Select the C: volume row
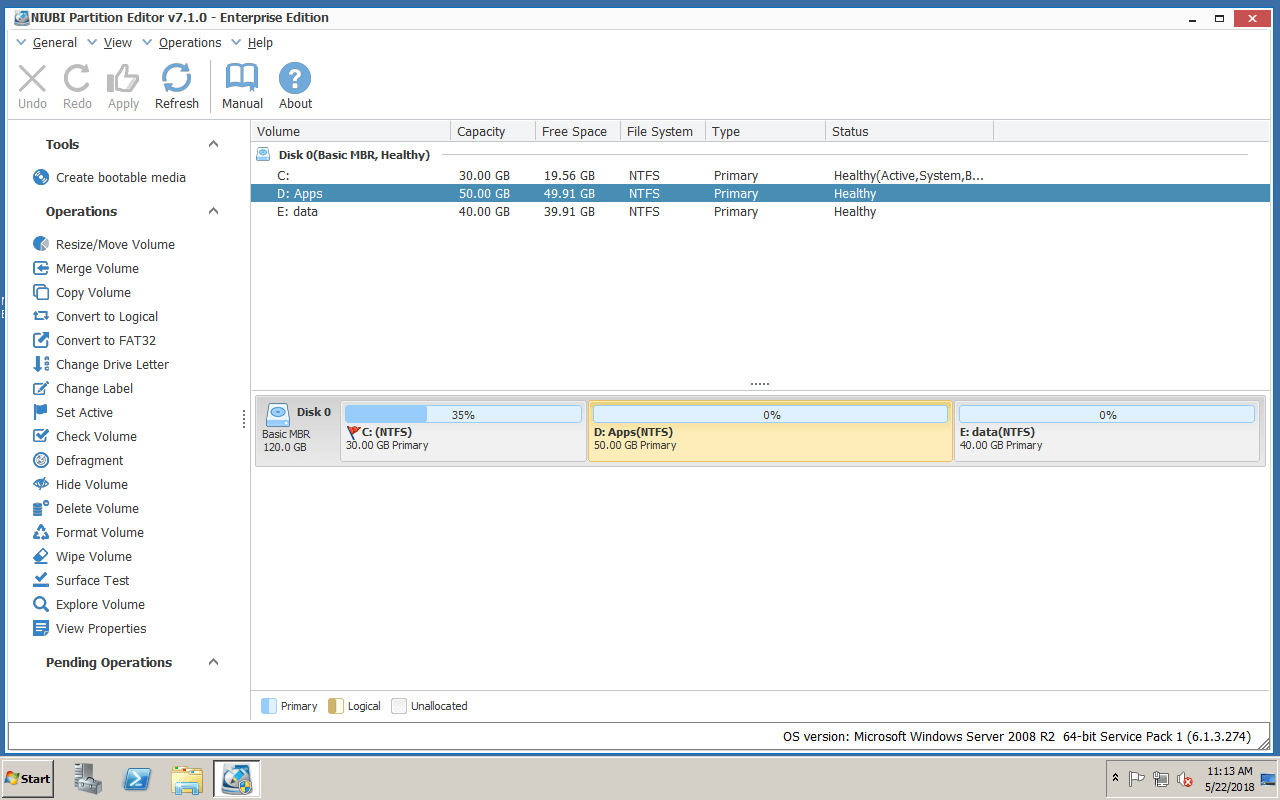Image resolution: width=1280 pixels, height=800 pixels. point(760,175)
